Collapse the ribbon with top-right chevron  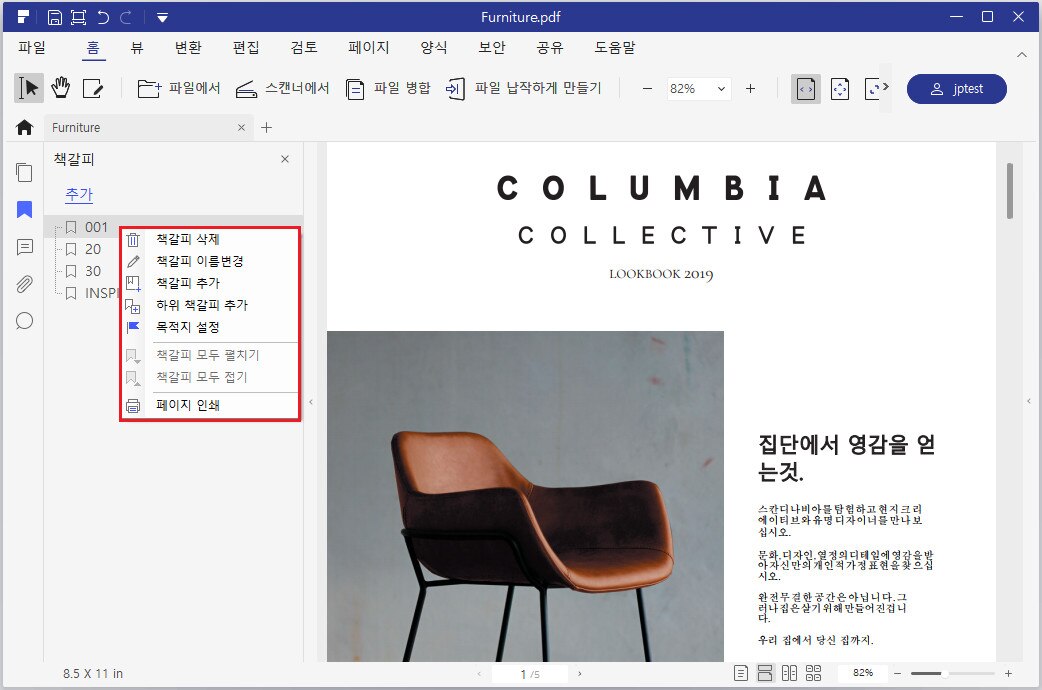coord(1021,55)
